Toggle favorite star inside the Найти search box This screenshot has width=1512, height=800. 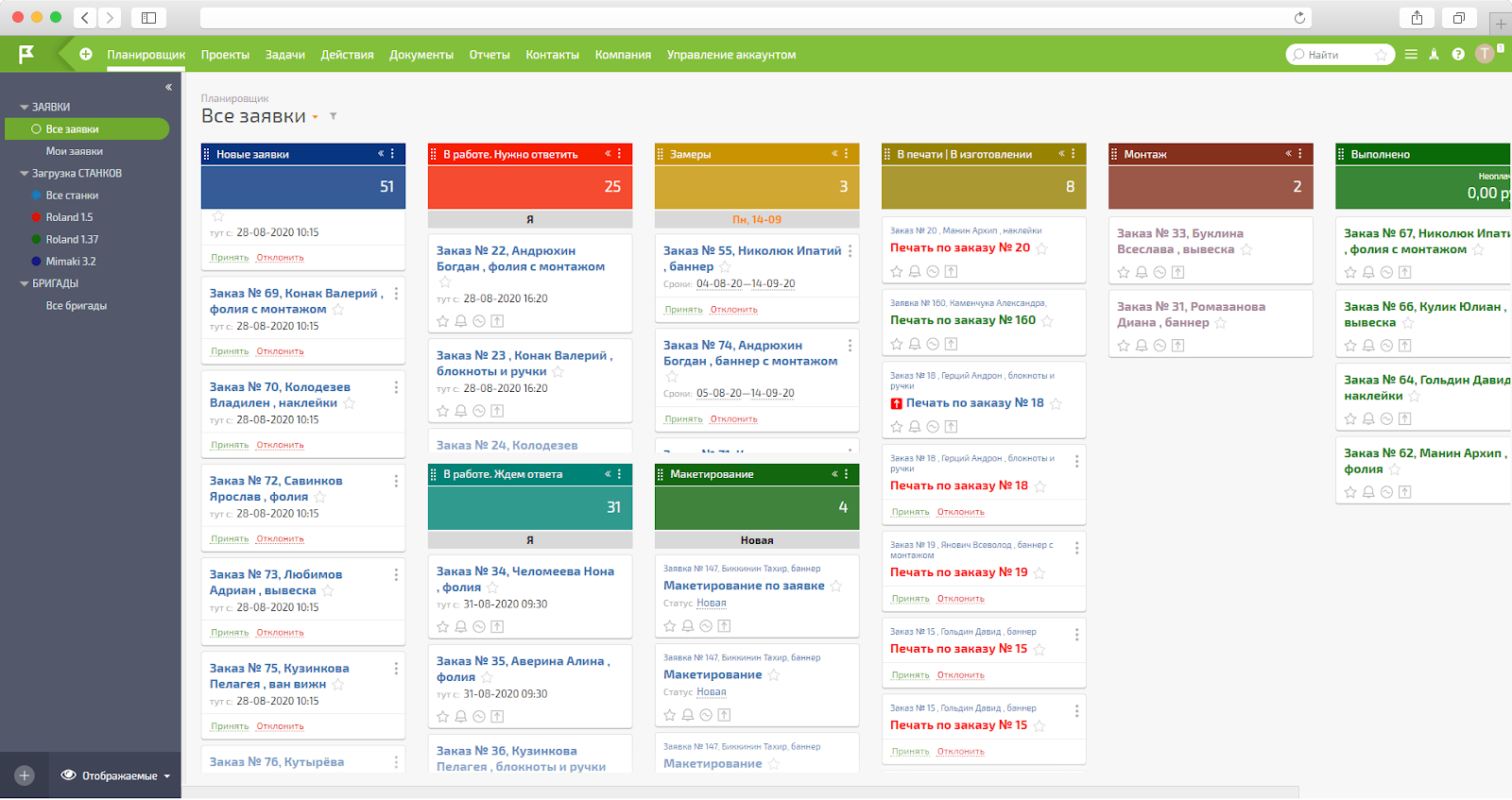pyautogui.click(x=1381, y=55)
